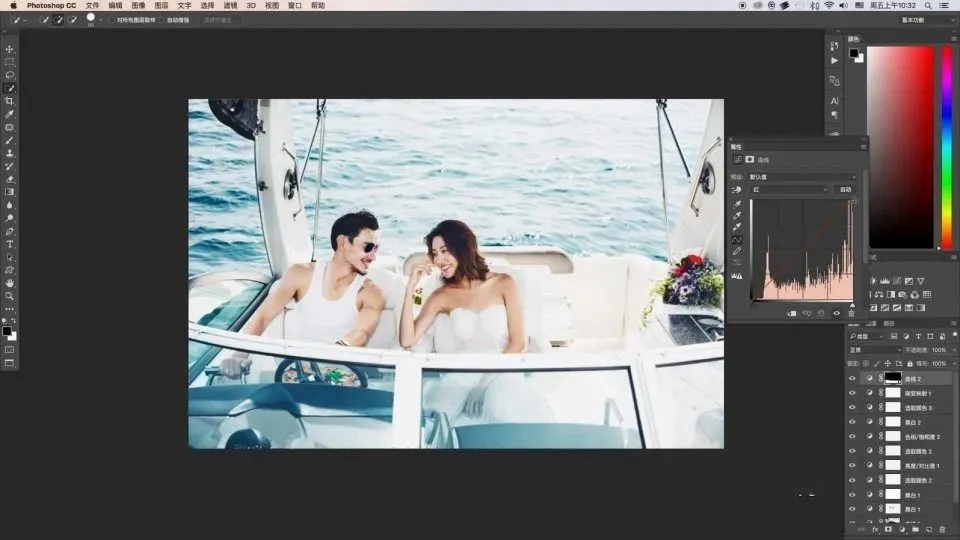Click the pencil draw-curve icon in Properties
Viewport: 960px width, 540px height.
737,251
